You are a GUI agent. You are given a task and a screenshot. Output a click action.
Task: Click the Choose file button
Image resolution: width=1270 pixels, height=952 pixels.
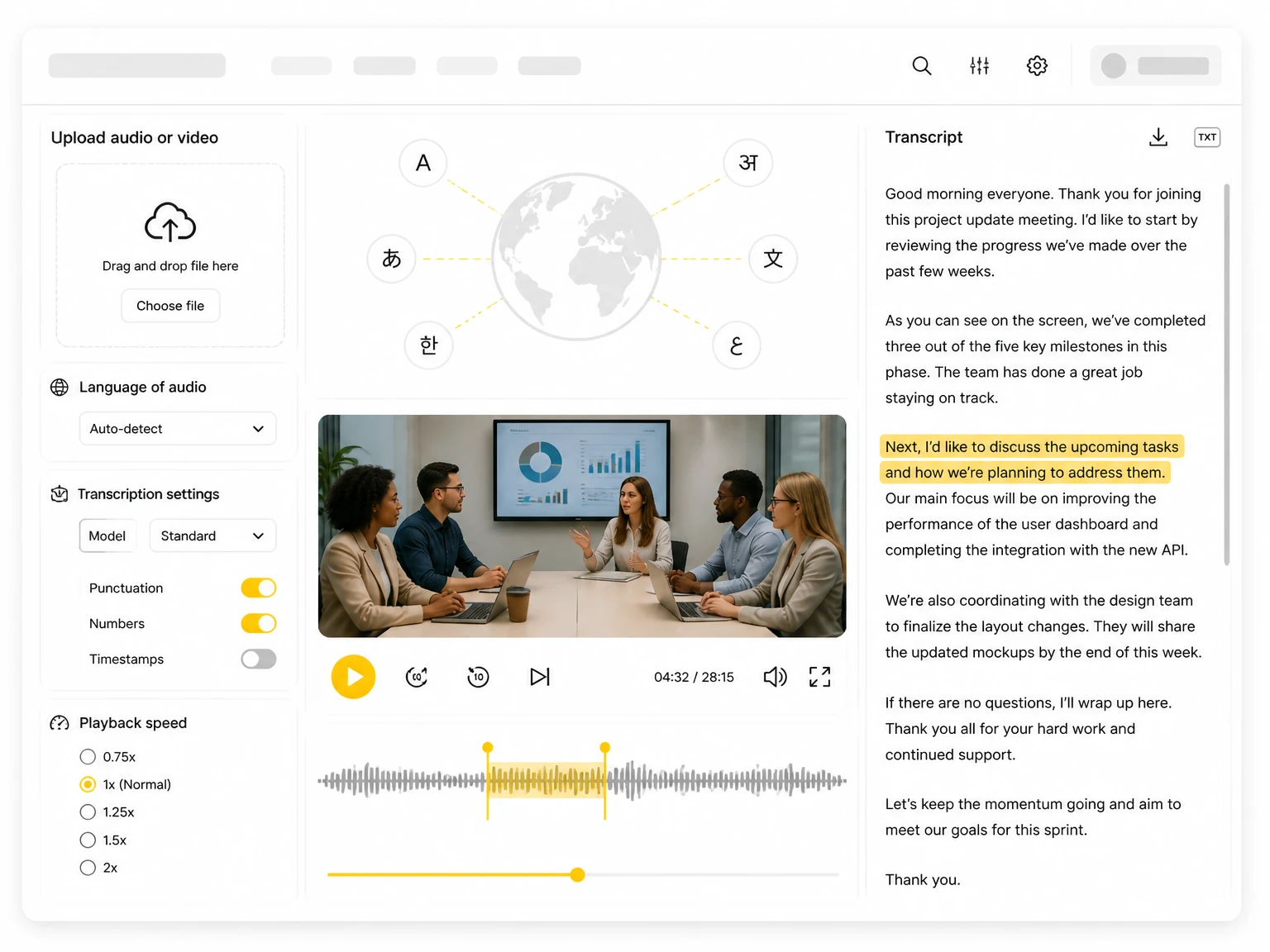pos(170,306)
